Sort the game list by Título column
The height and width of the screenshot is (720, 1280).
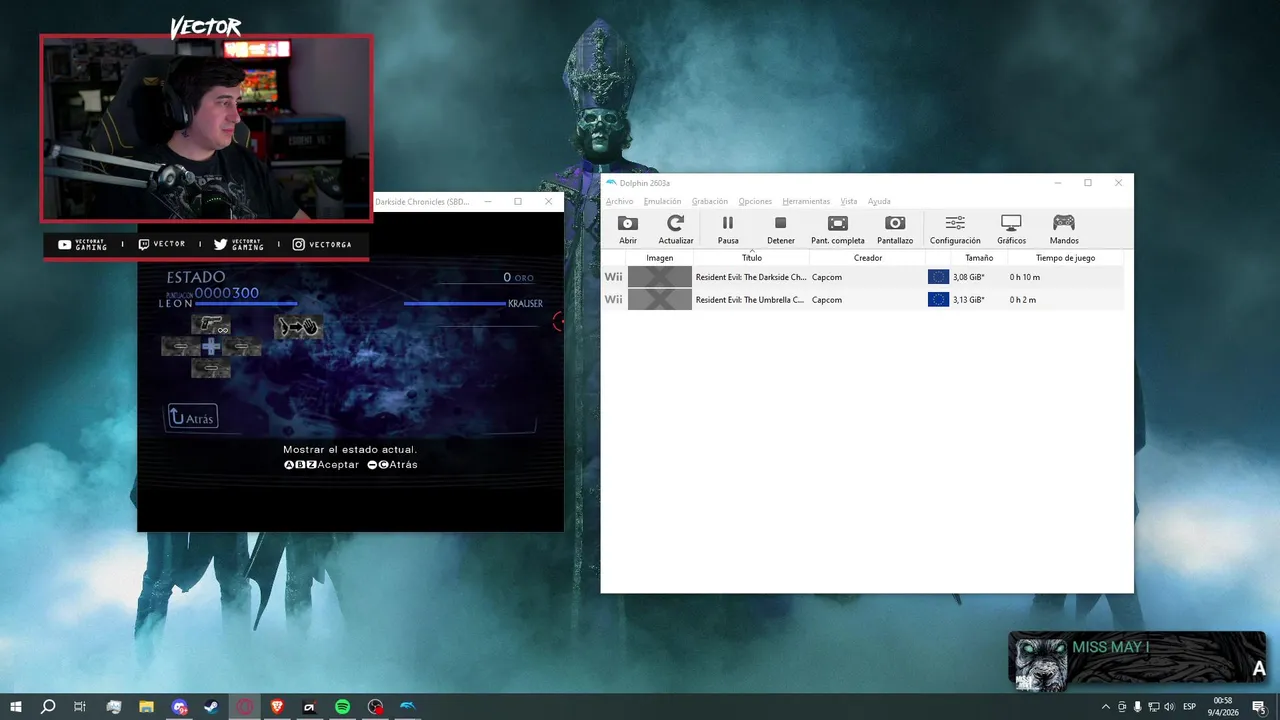751,258
